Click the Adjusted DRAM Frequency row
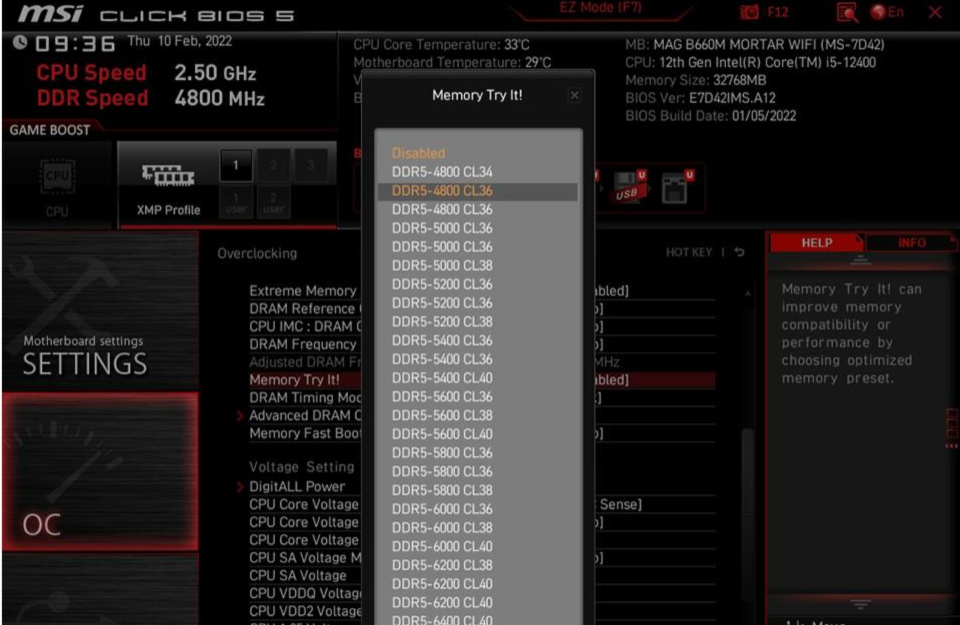 tap(481, 362)
